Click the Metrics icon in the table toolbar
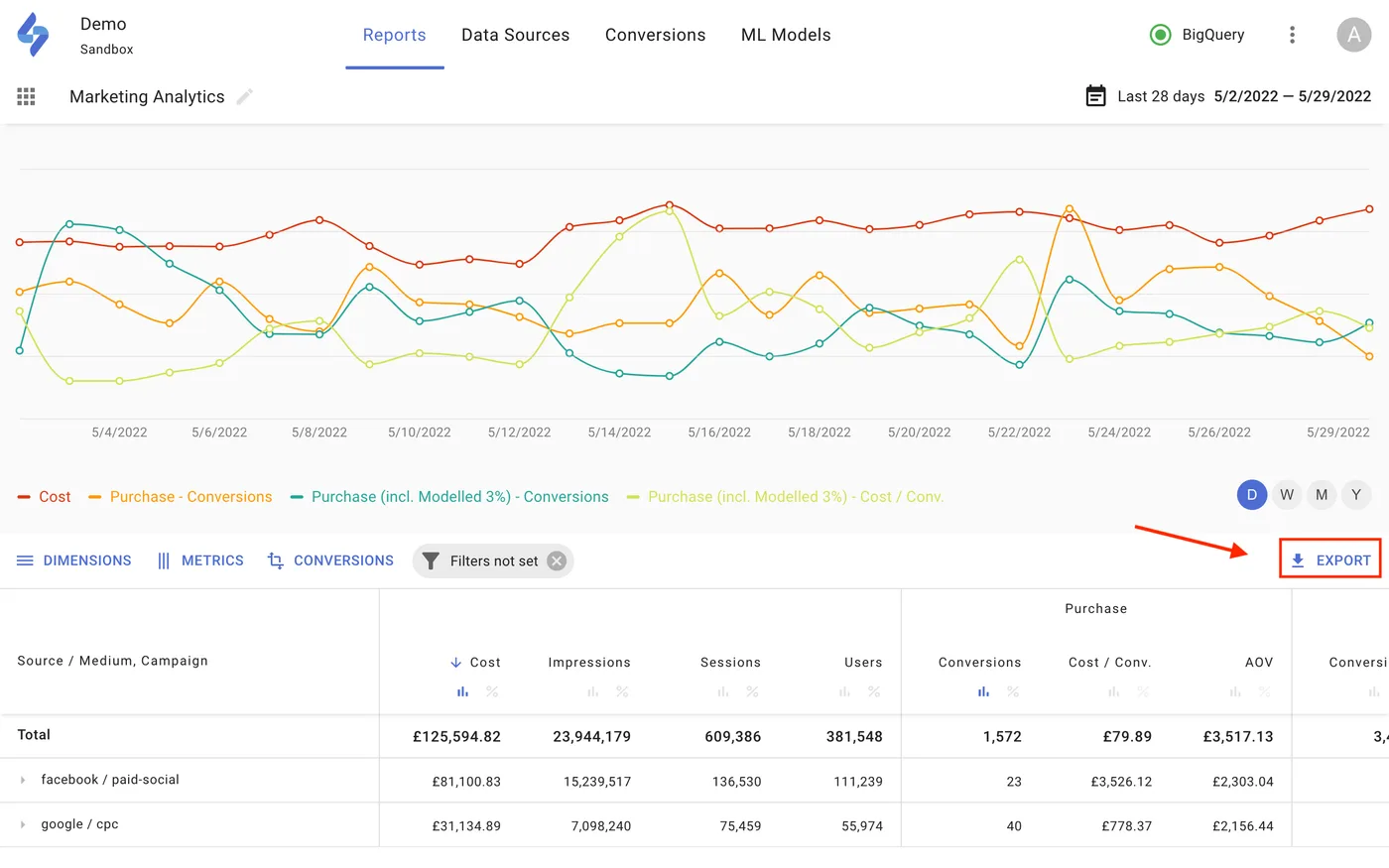 click(162, 560)
